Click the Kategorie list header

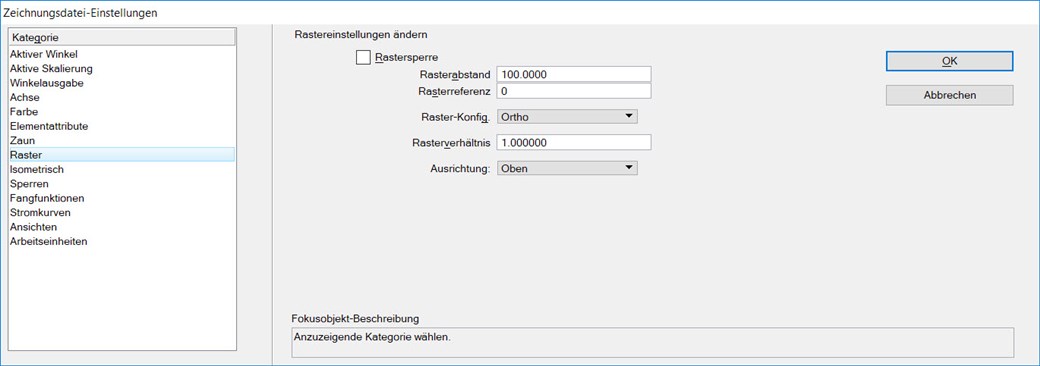click(x=122, y=38)
